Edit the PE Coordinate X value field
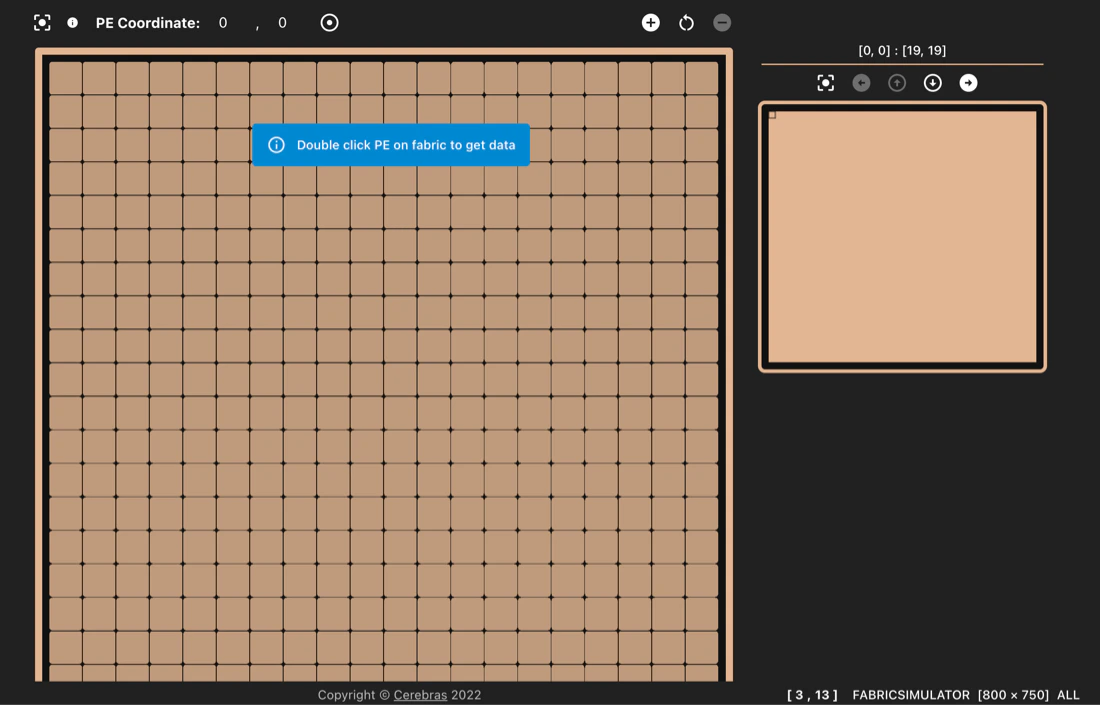The width and height of the screenshot is (1100, 708). coord(223,23)
